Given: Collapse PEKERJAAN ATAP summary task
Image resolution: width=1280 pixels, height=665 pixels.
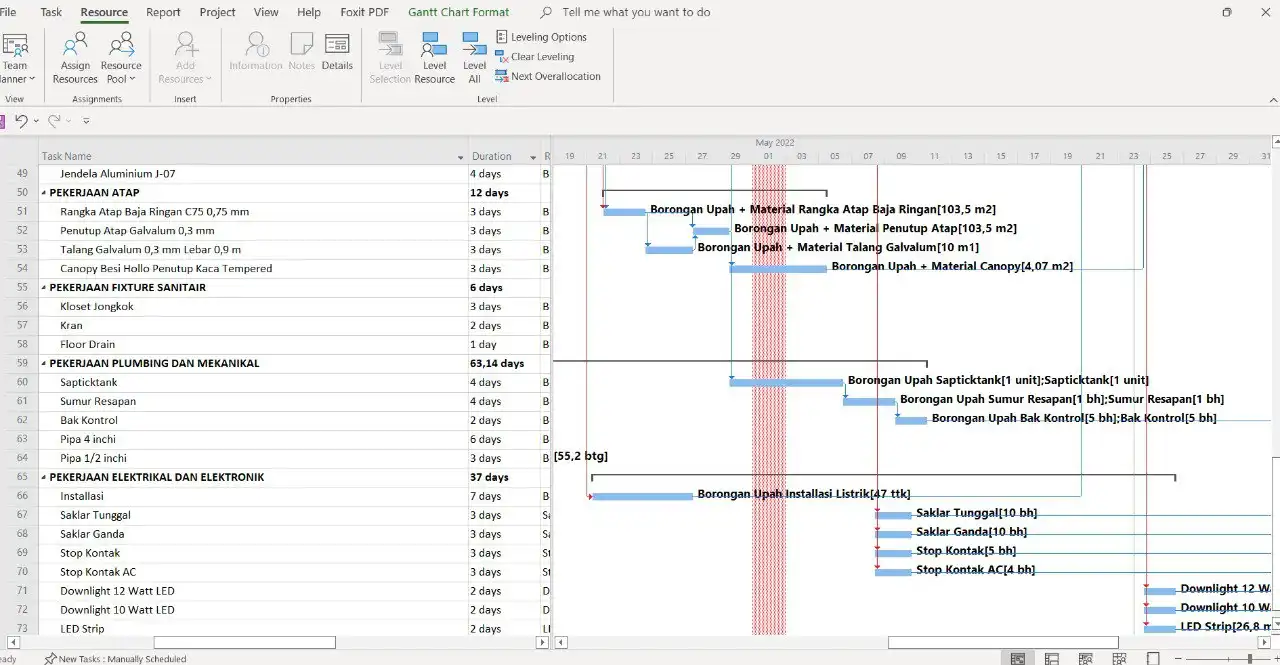Looking at the screenshot, I should 44,193.
